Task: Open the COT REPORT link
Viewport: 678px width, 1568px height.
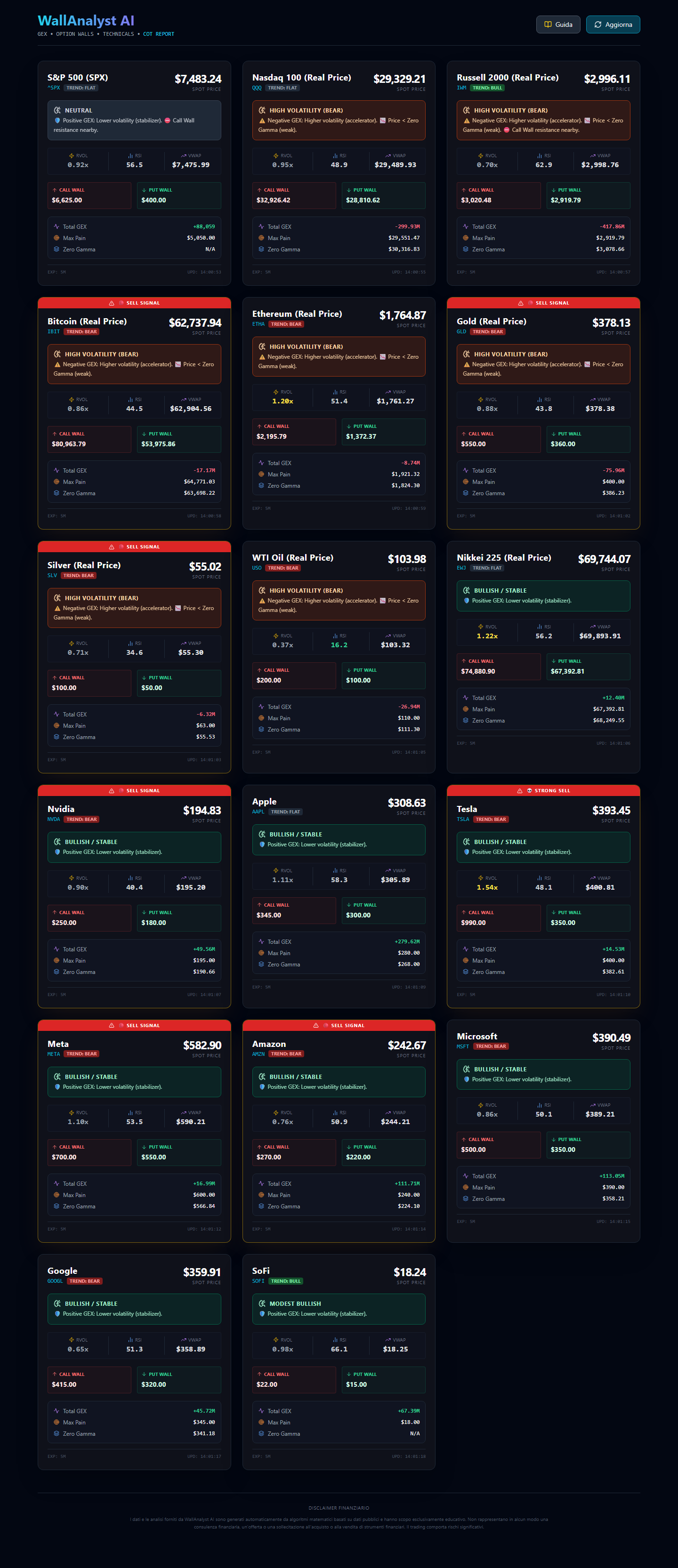Action: (158, 34)
